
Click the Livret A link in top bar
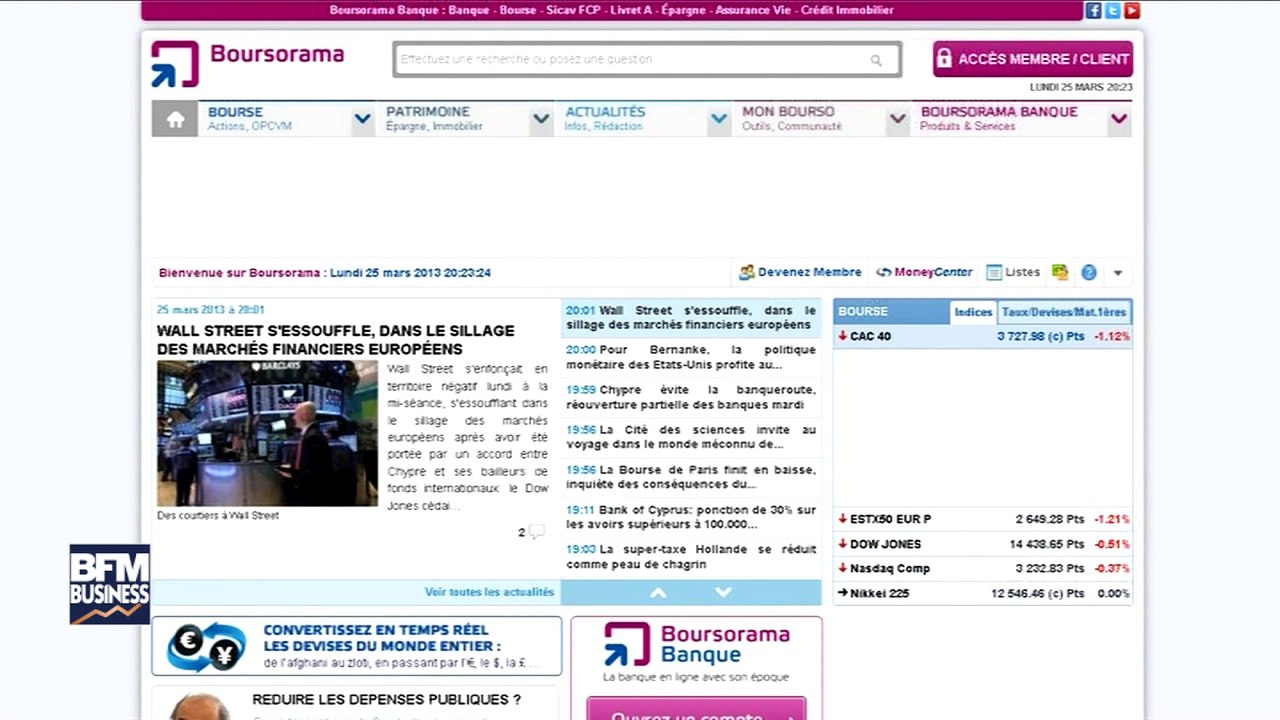tap(630, 11)
